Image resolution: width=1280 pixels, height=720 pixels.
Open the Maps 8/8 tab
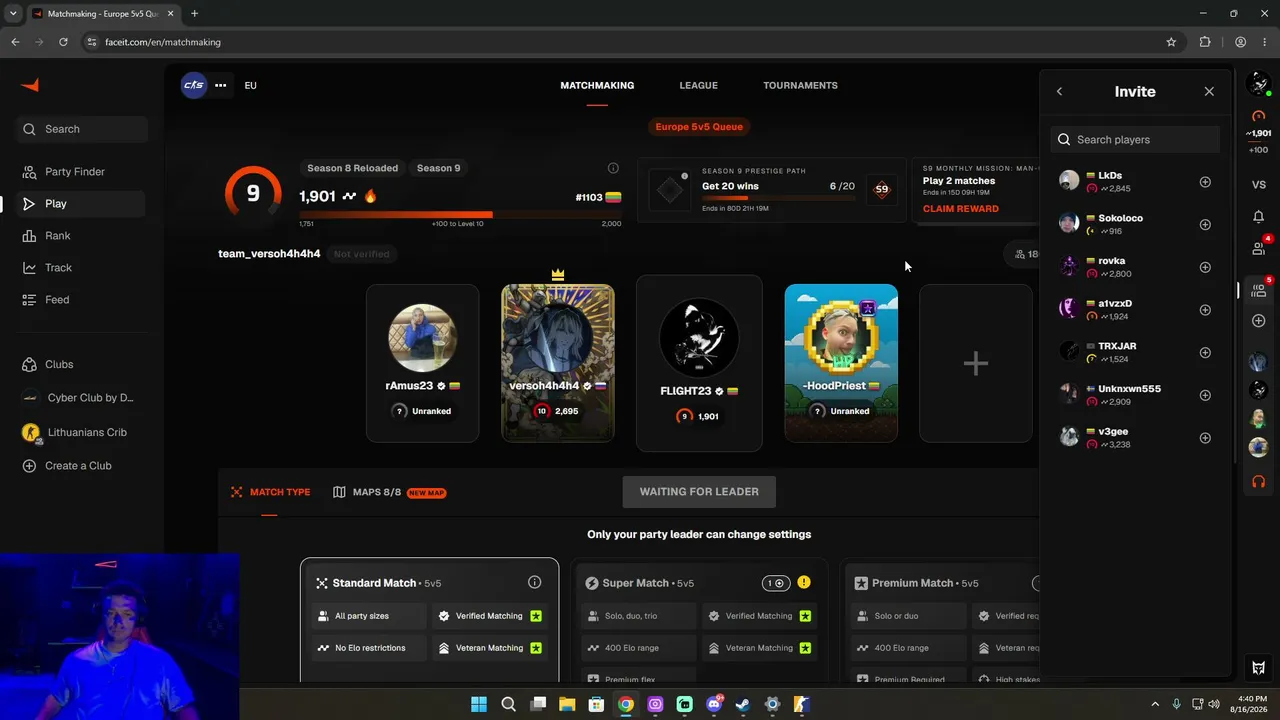tap(389, 492)
